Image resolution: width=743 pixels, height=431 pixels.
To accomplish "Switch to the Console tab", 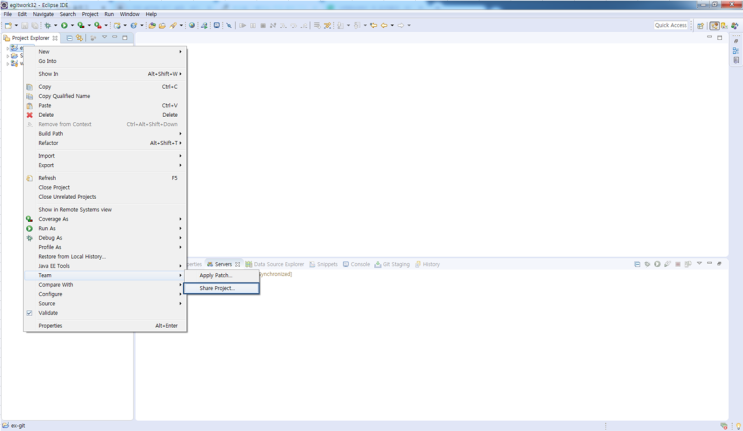I will click(356, 264).
